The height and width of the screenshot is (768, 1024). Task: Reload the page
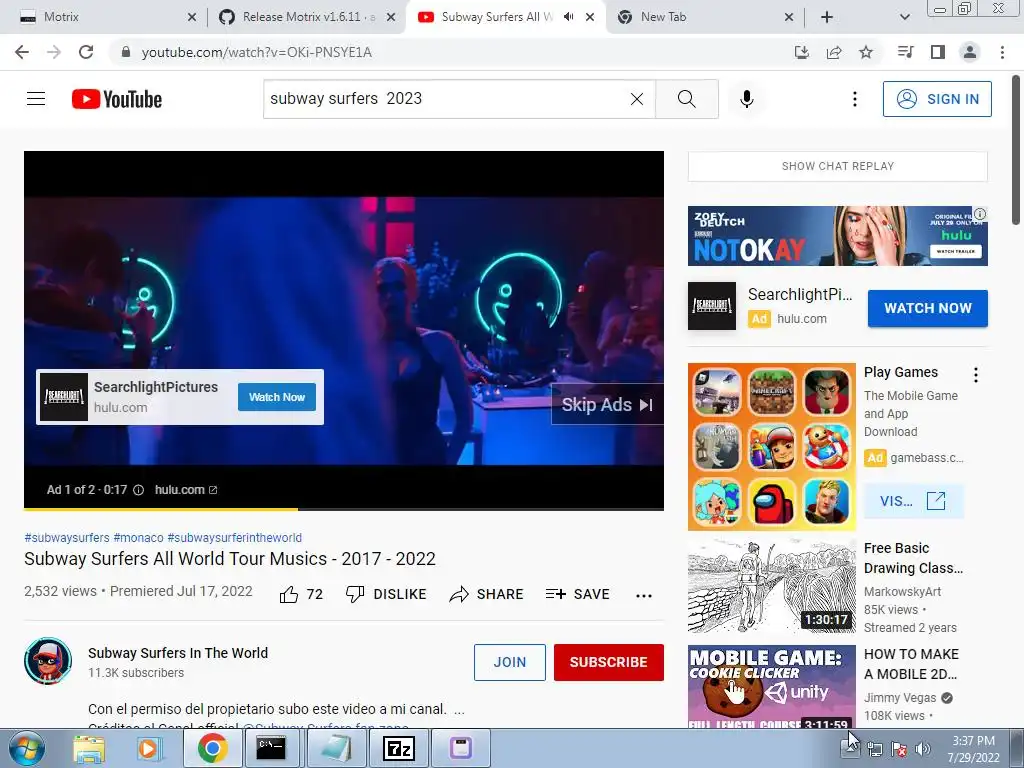(x=86, y=52)
